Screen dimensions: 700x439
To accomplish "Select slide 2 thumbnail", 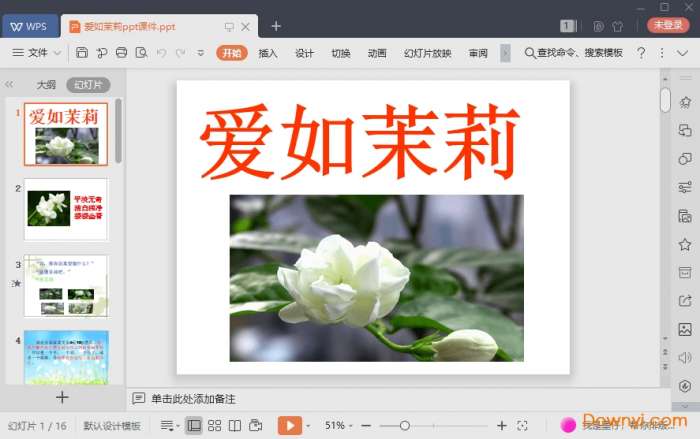I will click(x=66, y=209).
